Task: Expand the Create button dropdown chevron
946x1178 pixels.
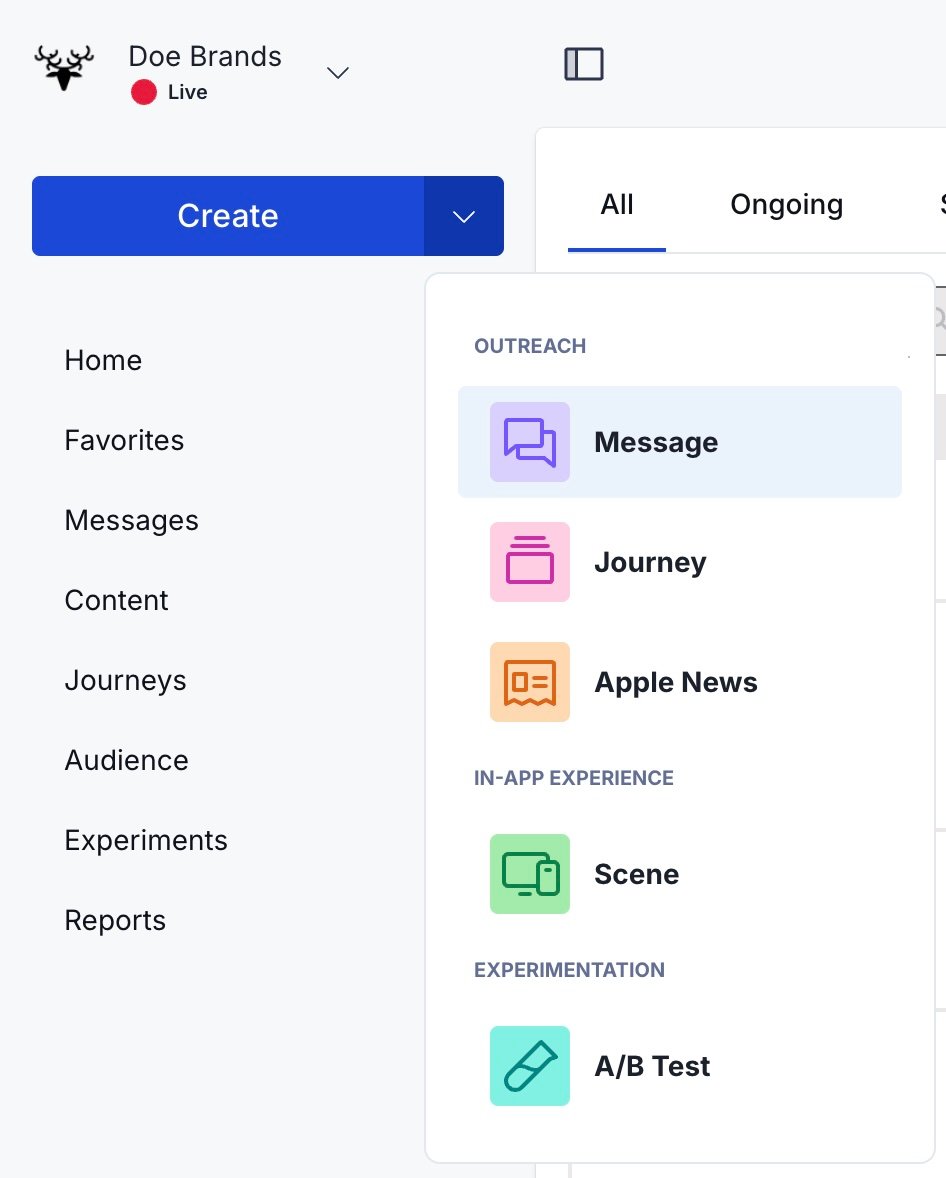Action: (464, 216)
